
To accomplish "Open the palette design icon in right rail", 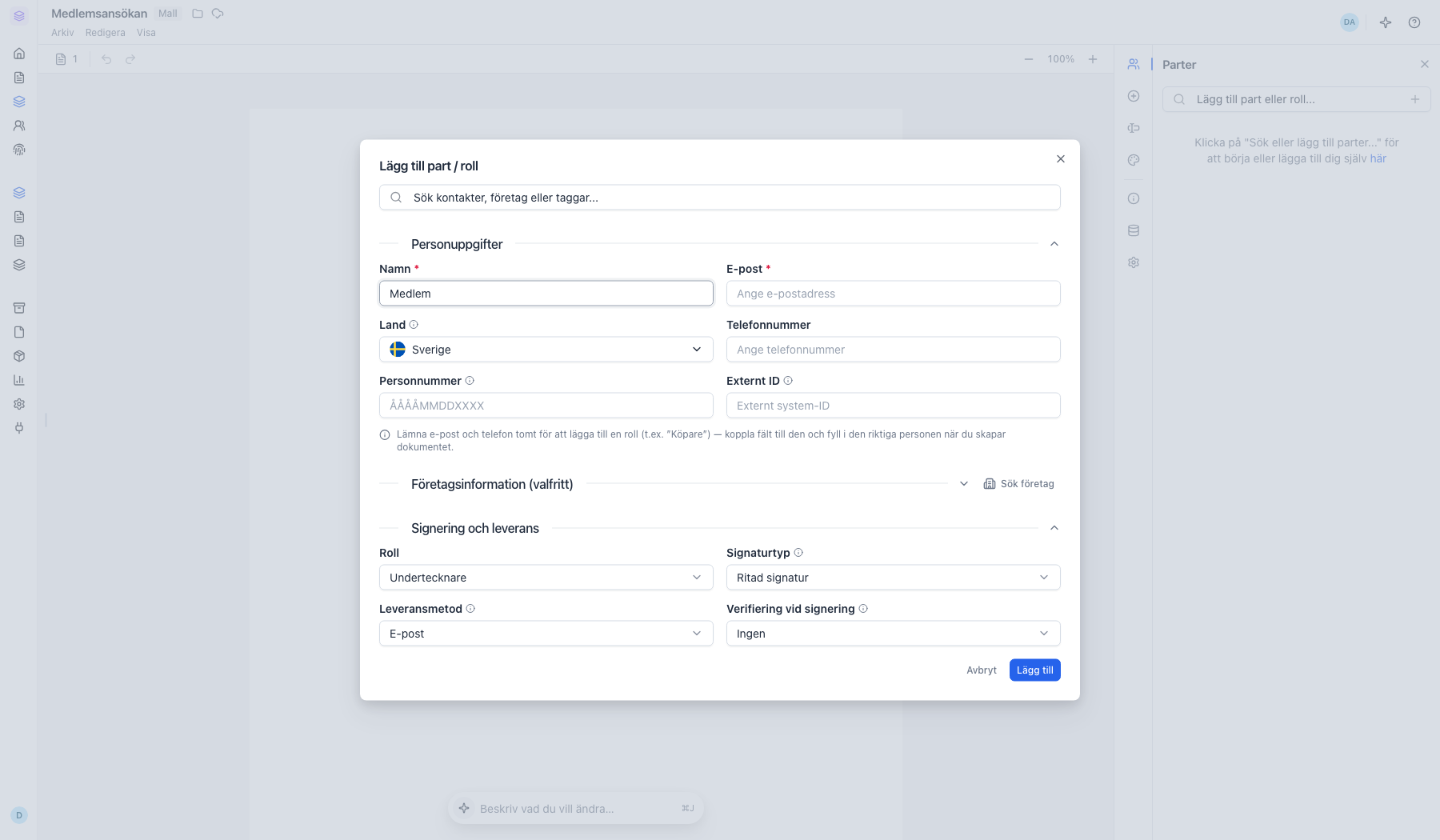I will pyautogui.click(x=1134, y=160).
